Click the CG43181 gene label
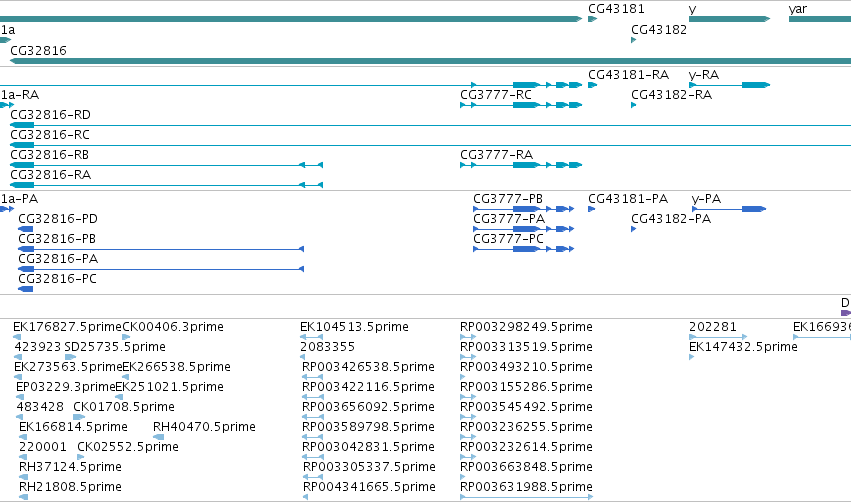The image size is (851, 502). click(x=616, y=9)
